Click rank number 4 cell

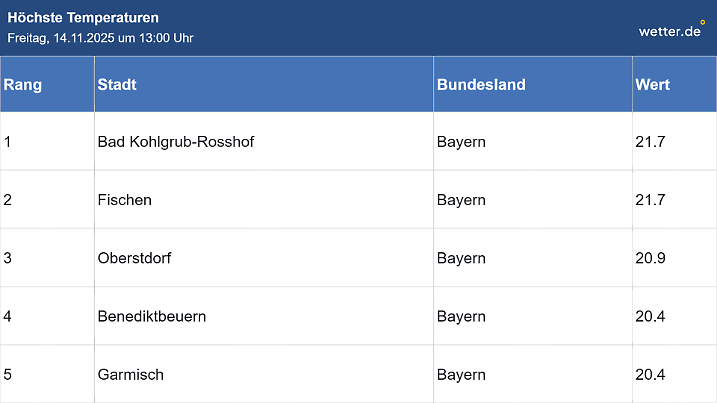(x=8, y=316)
